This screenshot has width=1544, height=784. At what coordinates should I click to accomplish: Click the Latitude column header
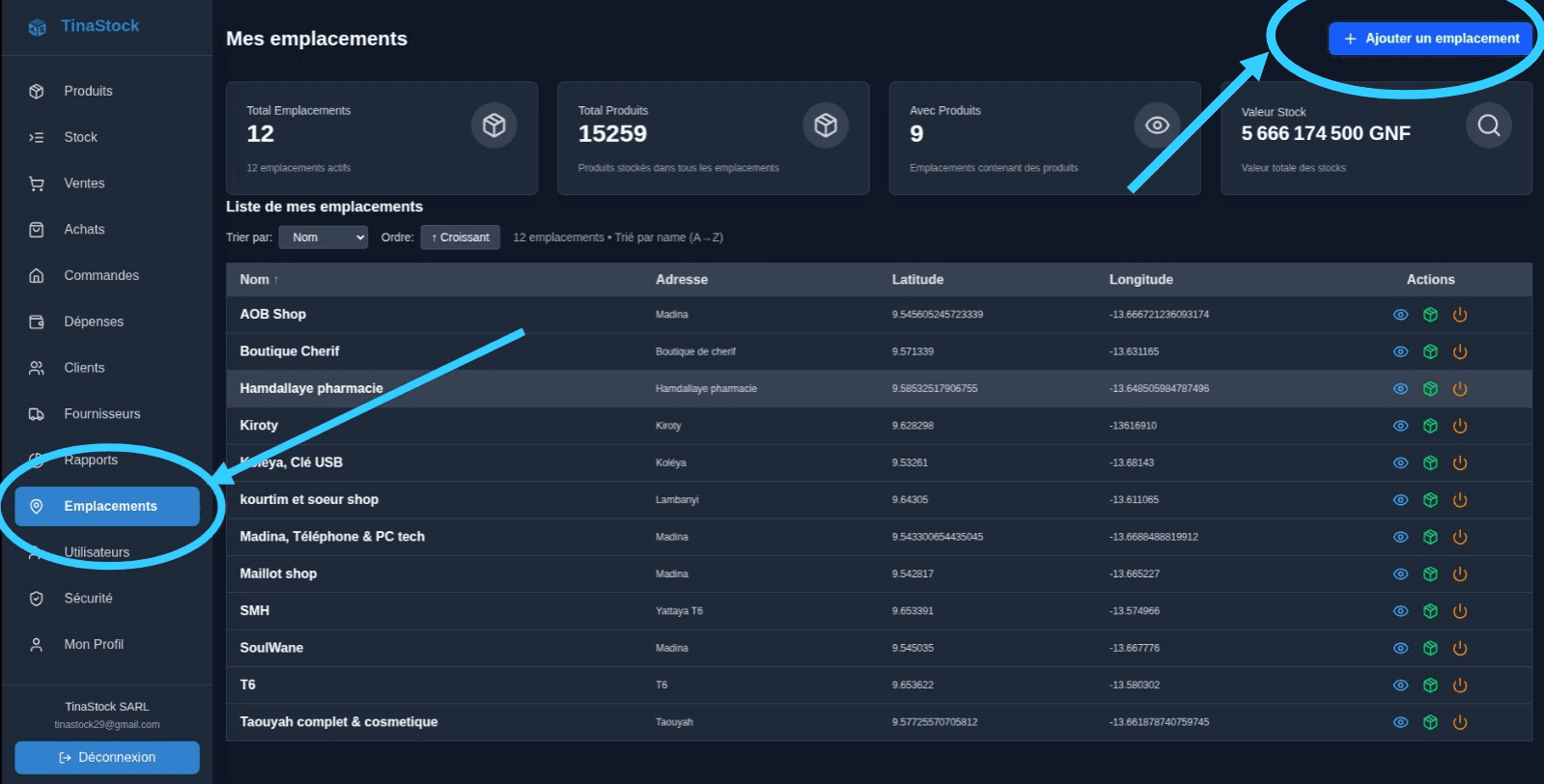coord(917,280)
